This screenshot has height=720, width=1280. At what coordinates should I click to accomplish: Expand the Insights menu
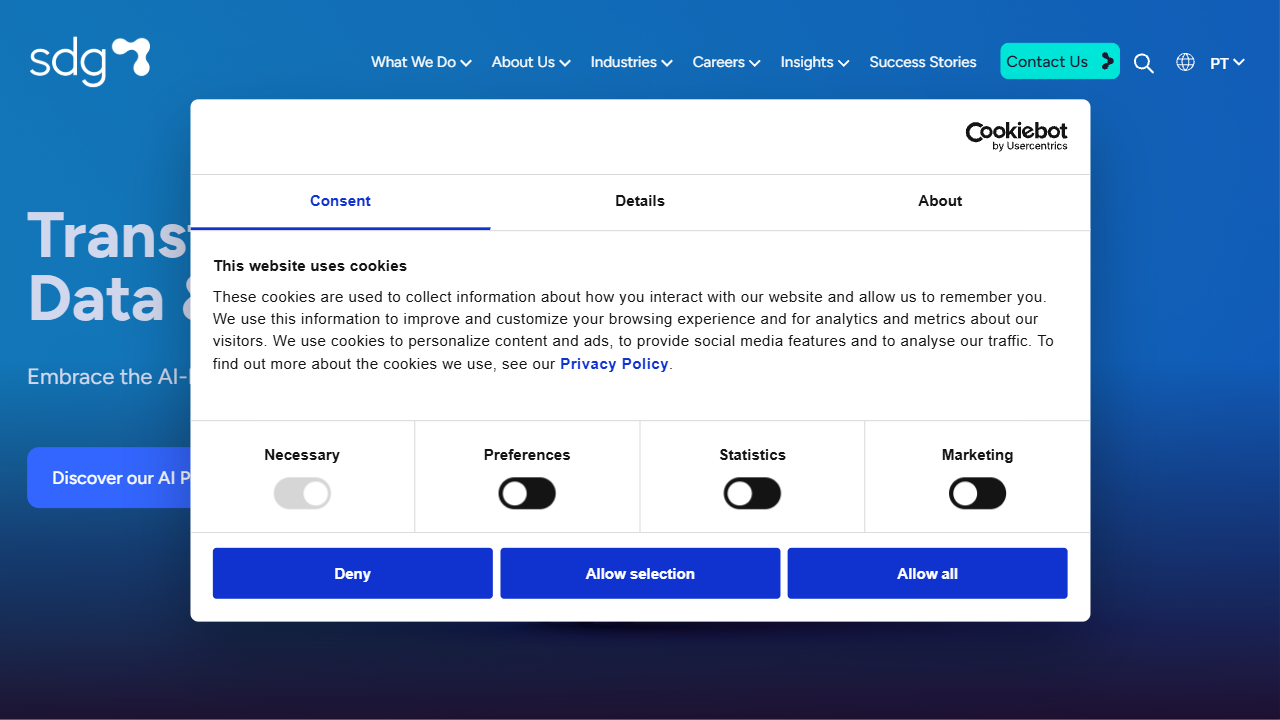[815, 62]
